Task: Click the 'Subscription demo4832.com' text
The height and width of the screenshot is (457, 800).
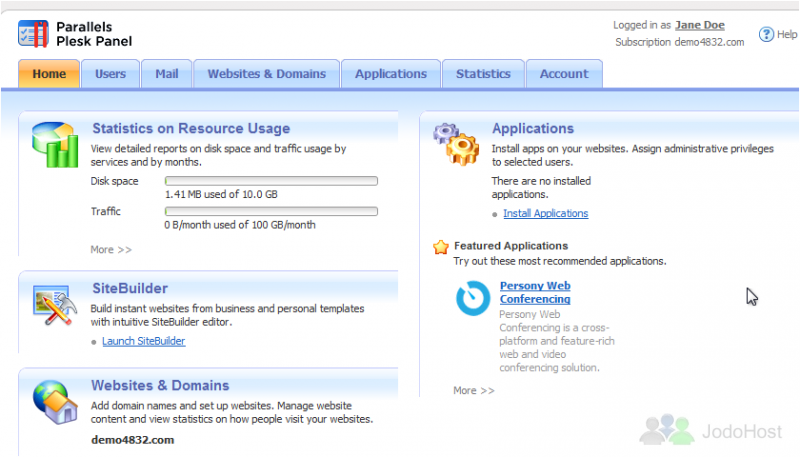Action: (x=680, y=42)
